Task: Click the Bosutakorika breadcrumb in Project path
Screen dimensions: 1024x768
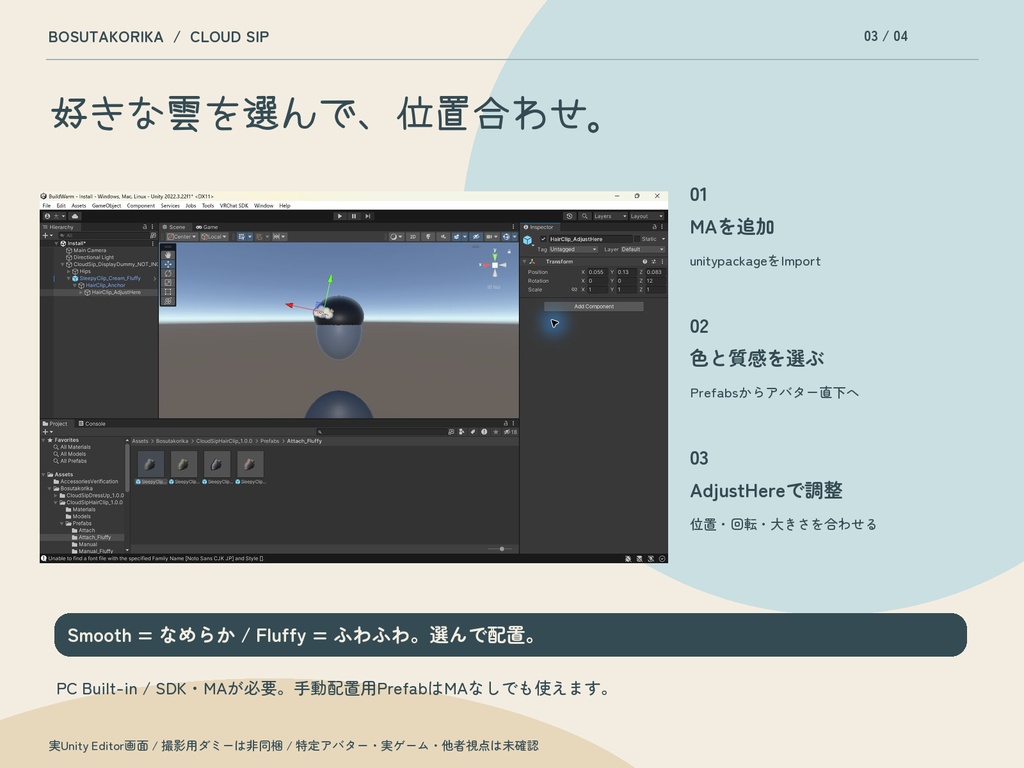Action: point(172,441)
